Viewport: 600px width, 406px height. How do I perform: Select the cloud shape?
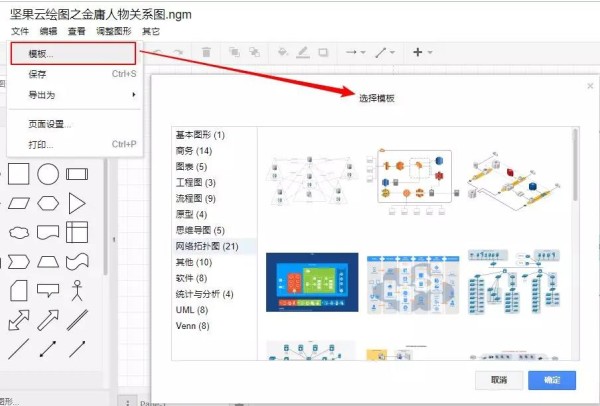(x=19, y=232)
